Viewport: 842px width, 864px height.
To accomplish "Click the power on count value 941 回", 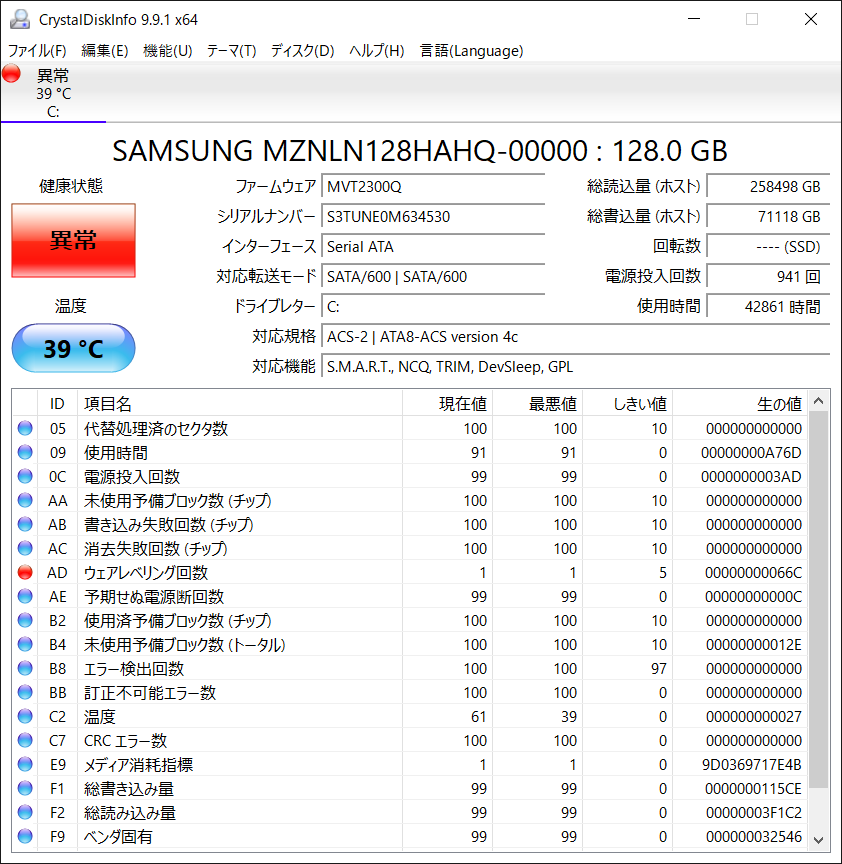I will (768, 276).
